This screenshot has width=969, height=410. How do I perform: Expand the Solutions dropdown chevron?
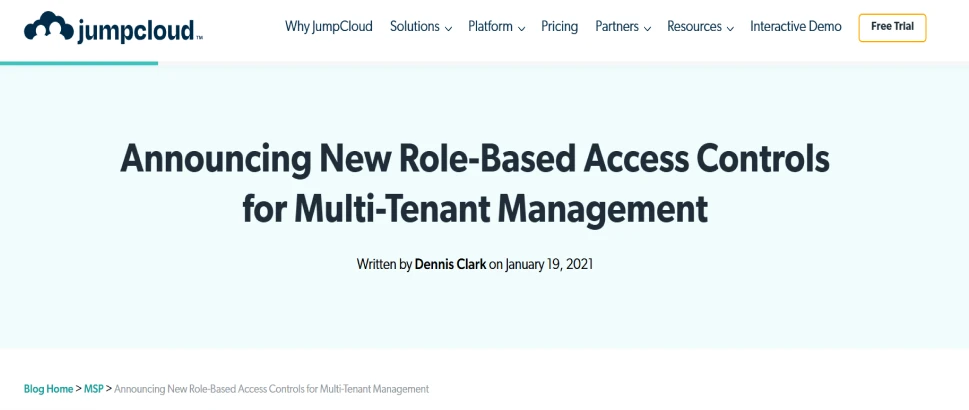tap(448, 28)
